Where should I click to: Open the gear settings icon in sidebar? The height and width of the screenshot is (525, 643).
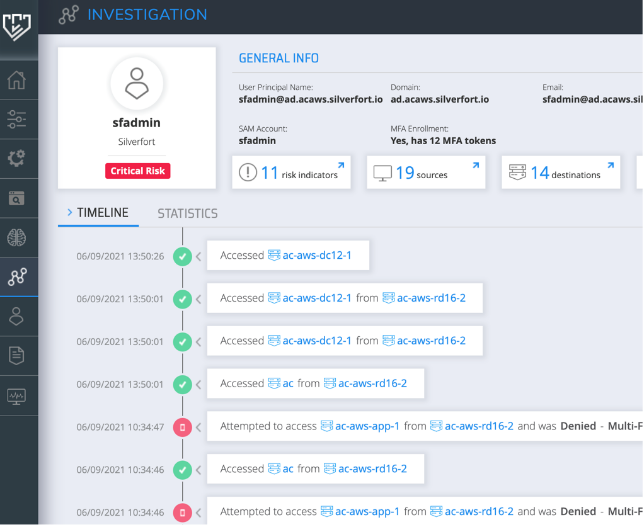point(17,159)
